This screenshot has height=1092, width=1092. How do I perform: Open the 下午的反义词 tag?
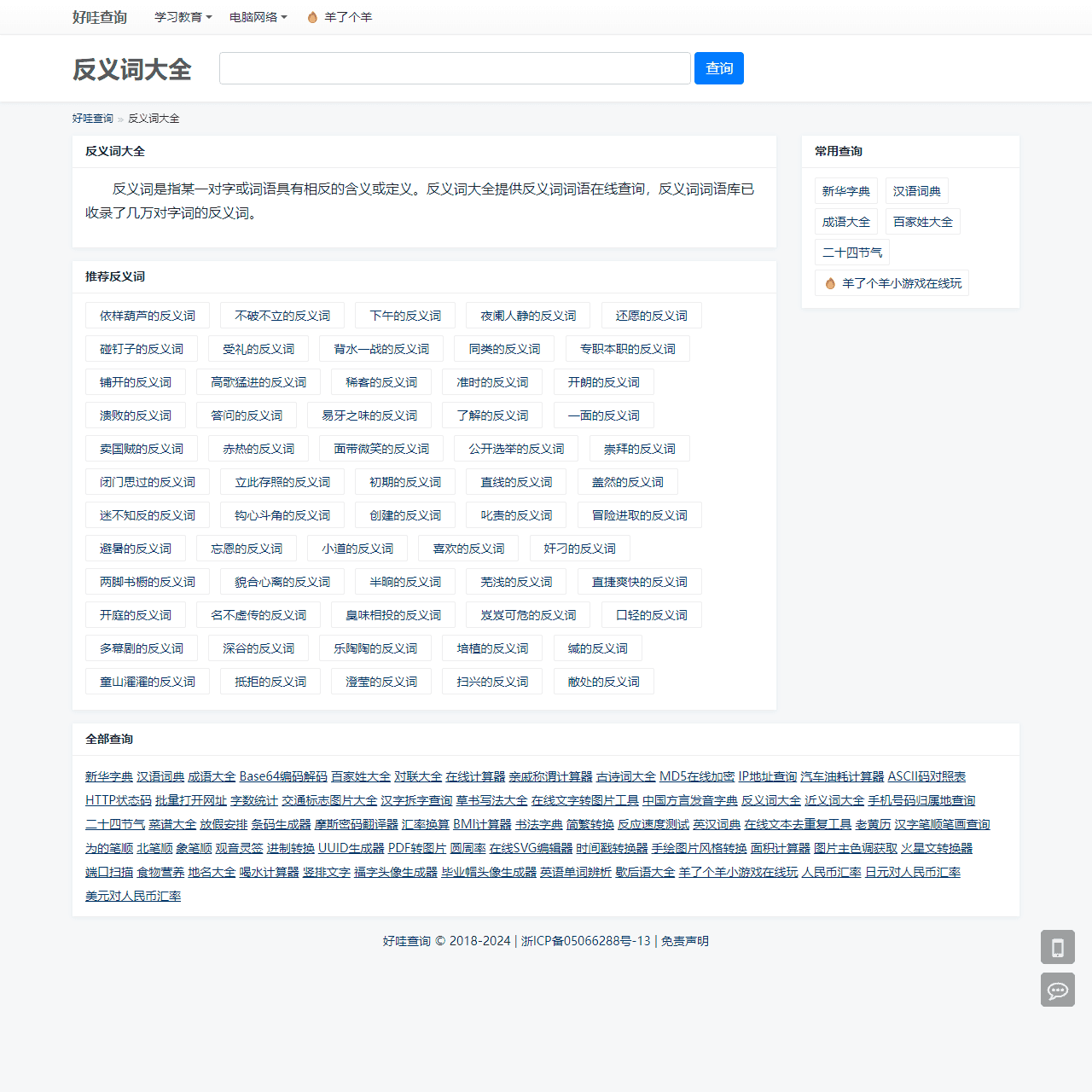[x=405, y=316]
